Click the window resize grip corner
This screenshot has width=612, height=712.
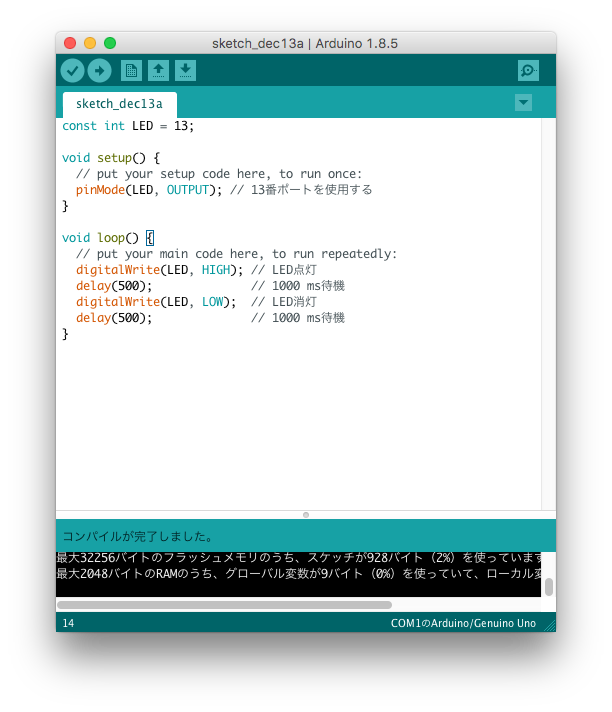550,626
